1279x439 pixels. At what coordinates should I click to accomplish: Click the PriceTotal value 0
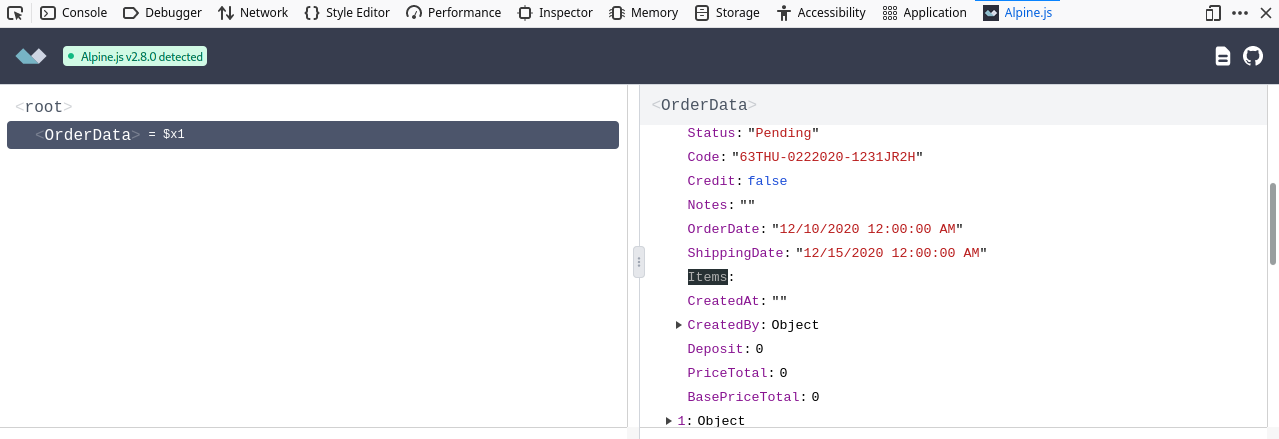[x=783, y=373]
